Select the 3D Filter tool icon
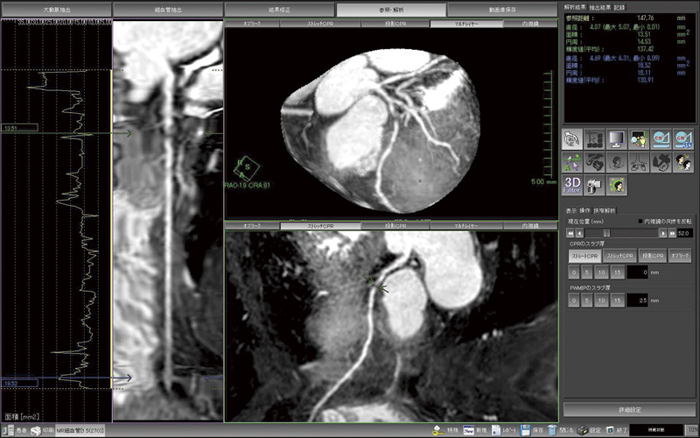 (x=575, y=183)
